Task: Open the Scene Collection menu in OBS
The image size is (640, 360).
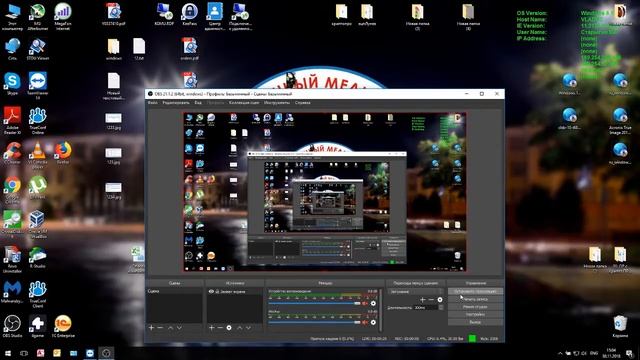Action: (244, 103)
